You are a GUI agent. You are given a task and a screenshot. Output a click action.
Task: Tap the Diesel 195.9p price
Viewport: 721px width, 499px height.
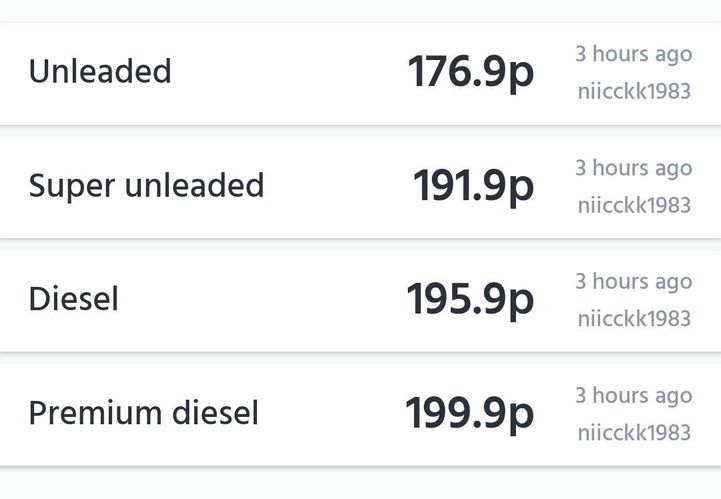(470, 300)
